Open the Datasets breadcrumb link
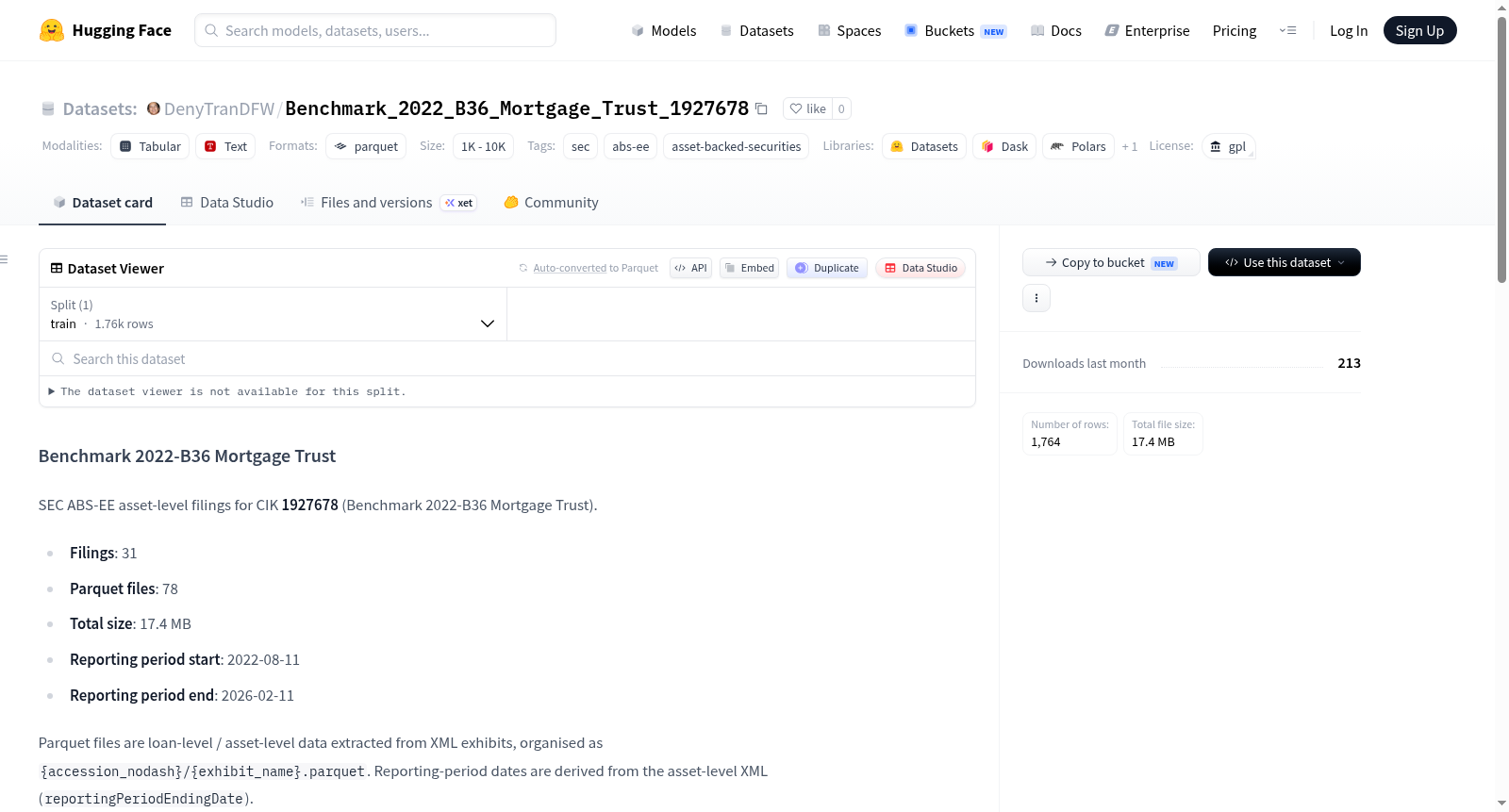This screenshot has width=1509, height=812. [x=99, y=108]
